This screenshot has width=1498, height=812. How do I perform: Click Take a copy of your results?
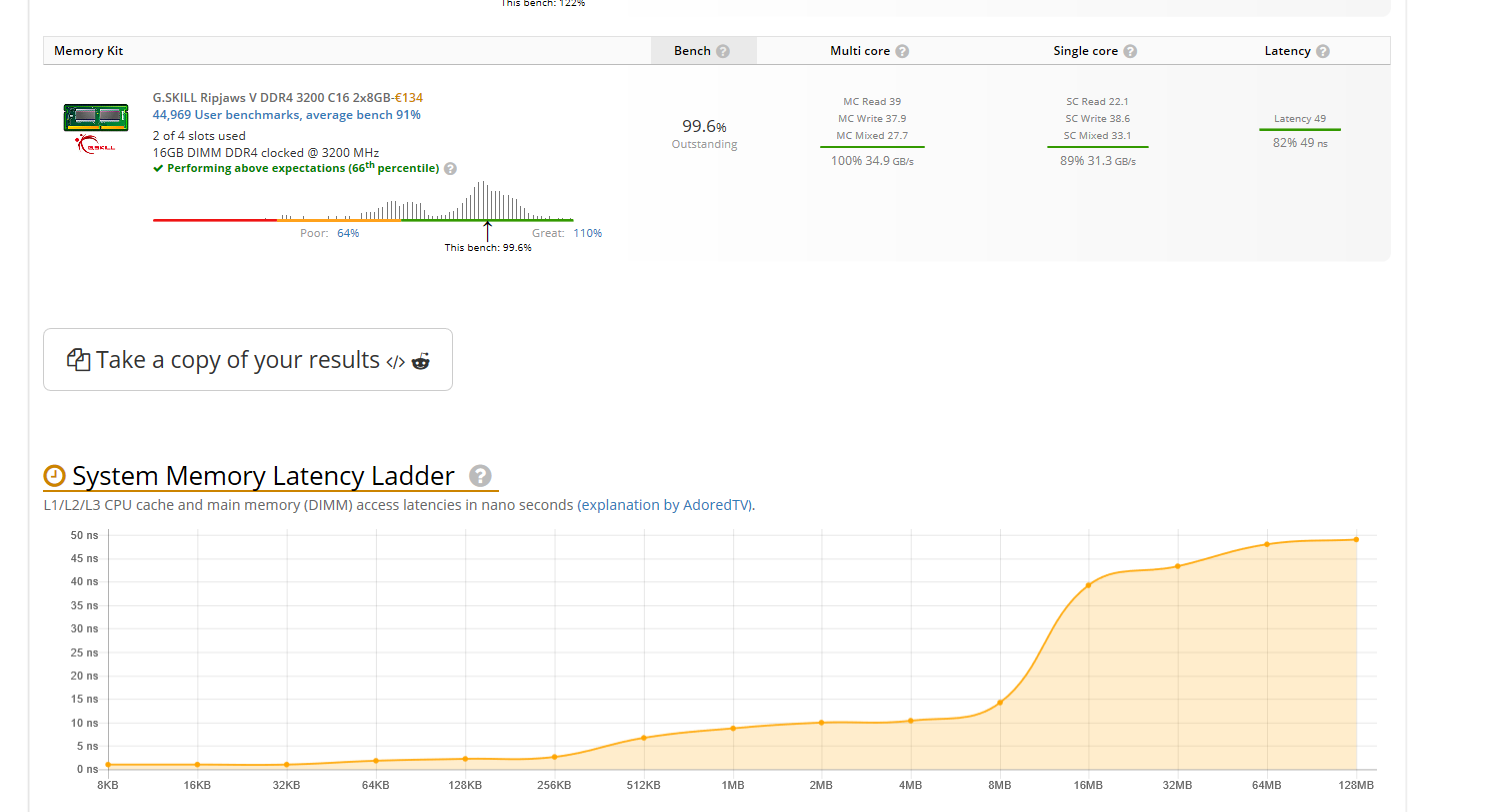248,360
